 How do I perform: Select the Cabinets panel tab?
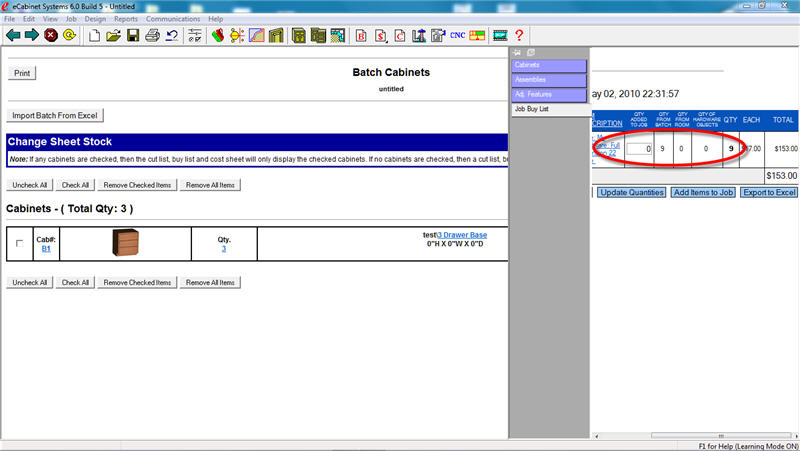549,65
